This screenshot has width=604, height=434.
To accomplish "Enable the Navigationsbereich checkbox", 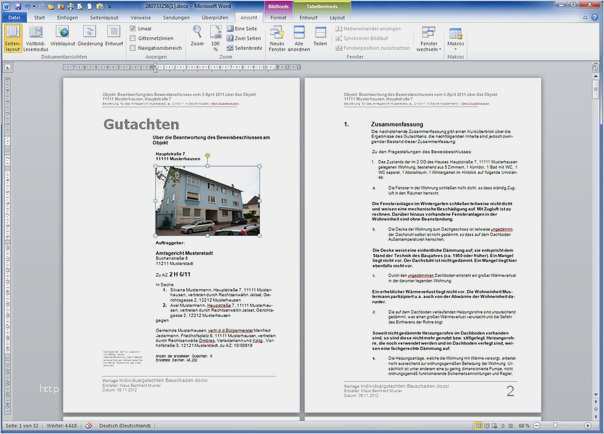I will (133, 48).
